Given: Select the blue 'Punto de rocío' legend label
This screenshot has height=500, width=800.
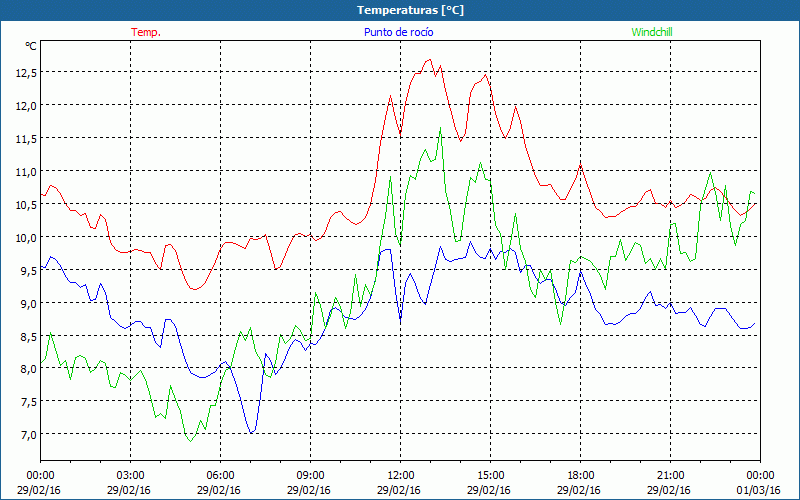Looking at the screenshot, I should point(398,32).
